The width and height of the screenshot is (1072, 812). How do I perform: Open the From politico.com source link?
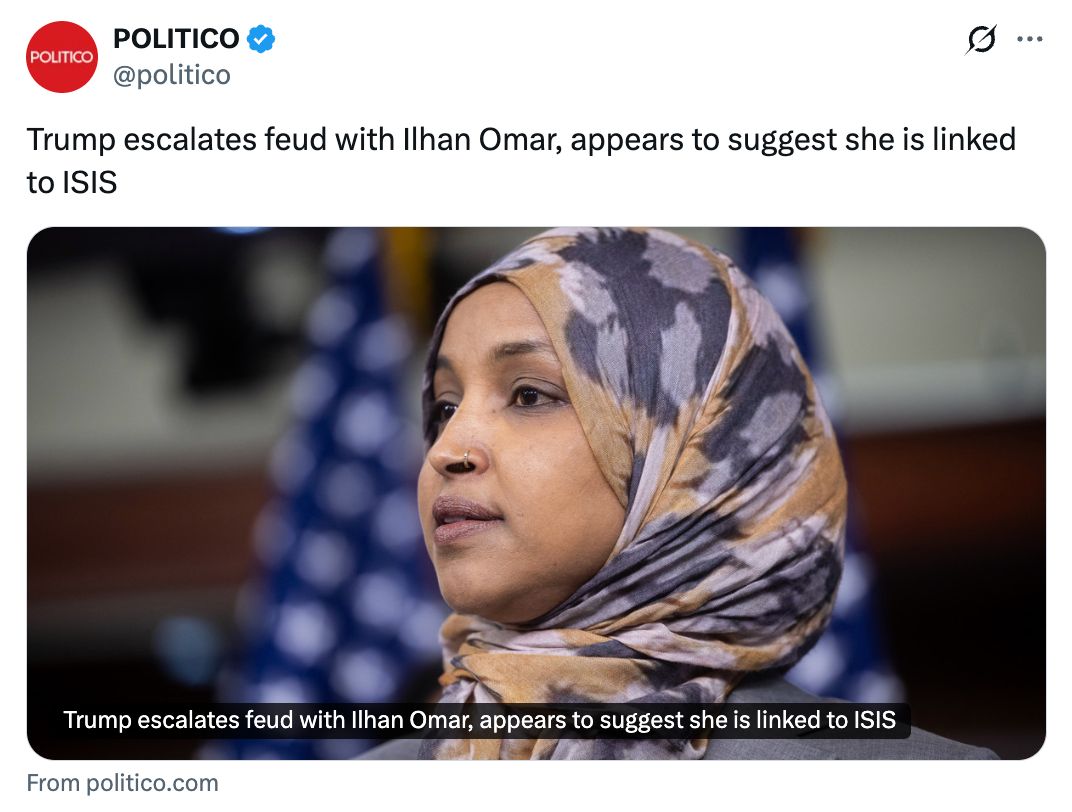(122, 783)
